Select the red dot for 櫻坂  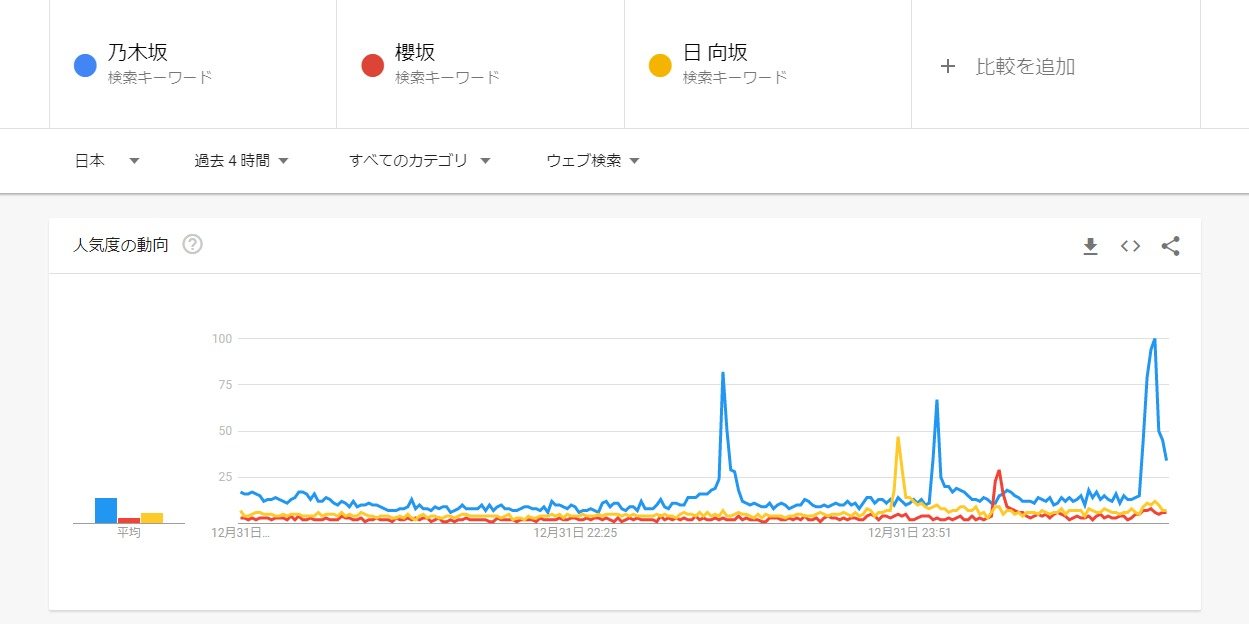point(372,66)
